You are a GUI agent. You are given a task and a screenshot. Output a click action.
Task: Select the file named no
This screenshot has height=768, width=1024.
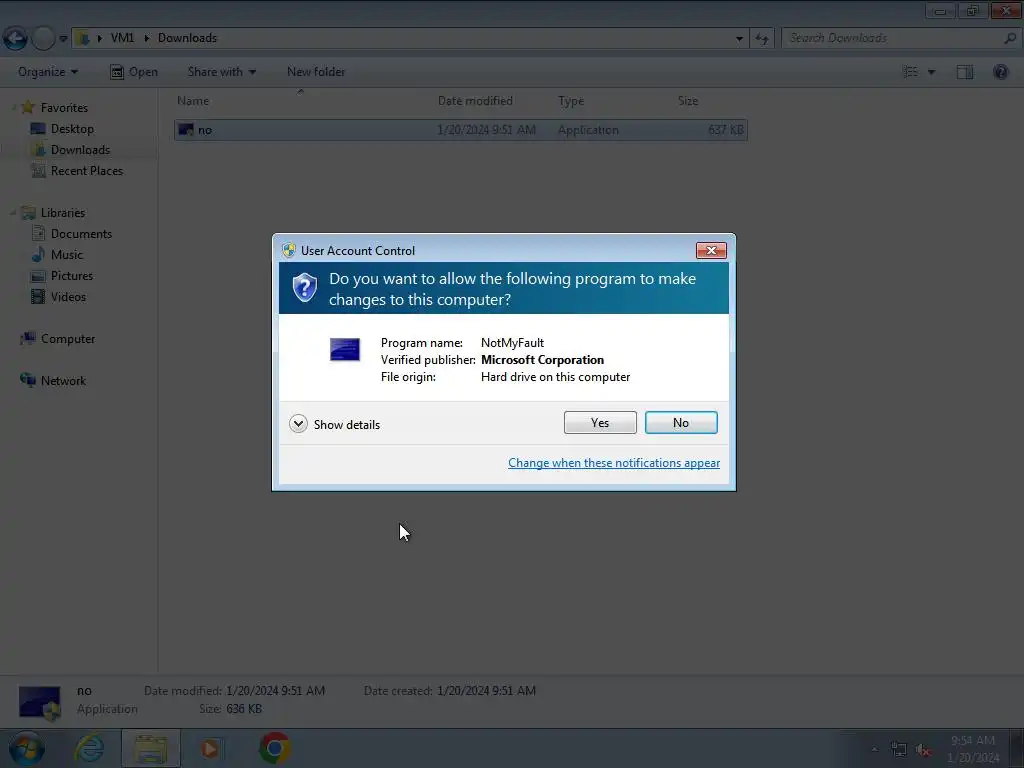point(460,130)
